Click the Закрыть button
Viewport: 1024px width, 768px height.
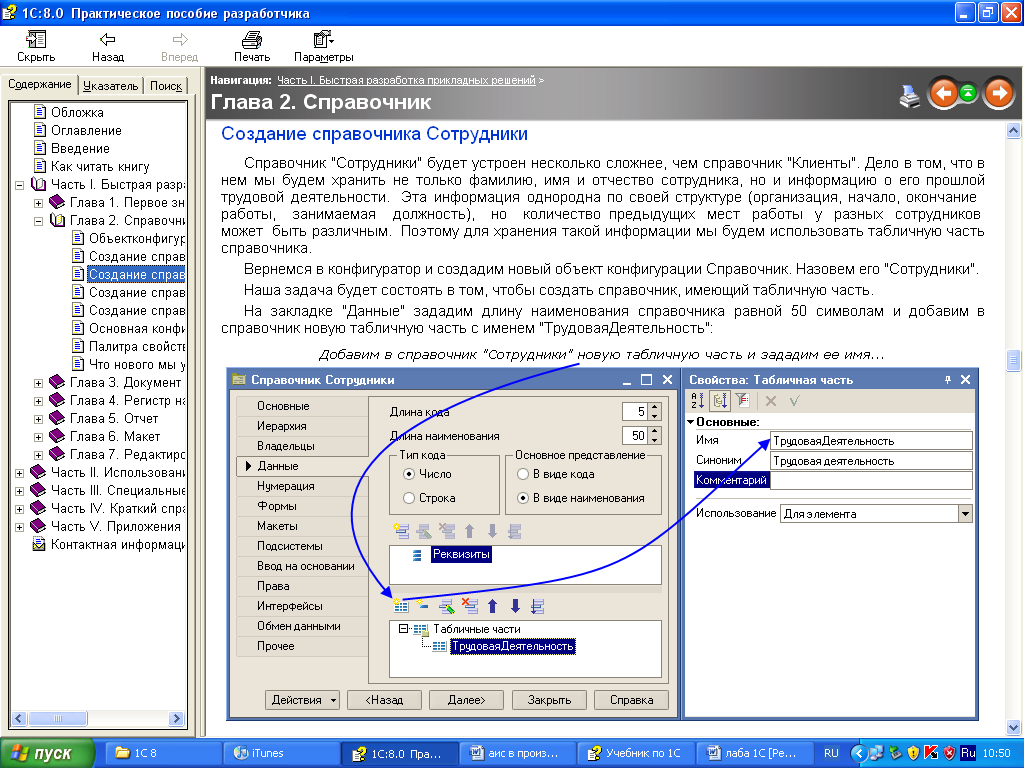tap(549, 700)
